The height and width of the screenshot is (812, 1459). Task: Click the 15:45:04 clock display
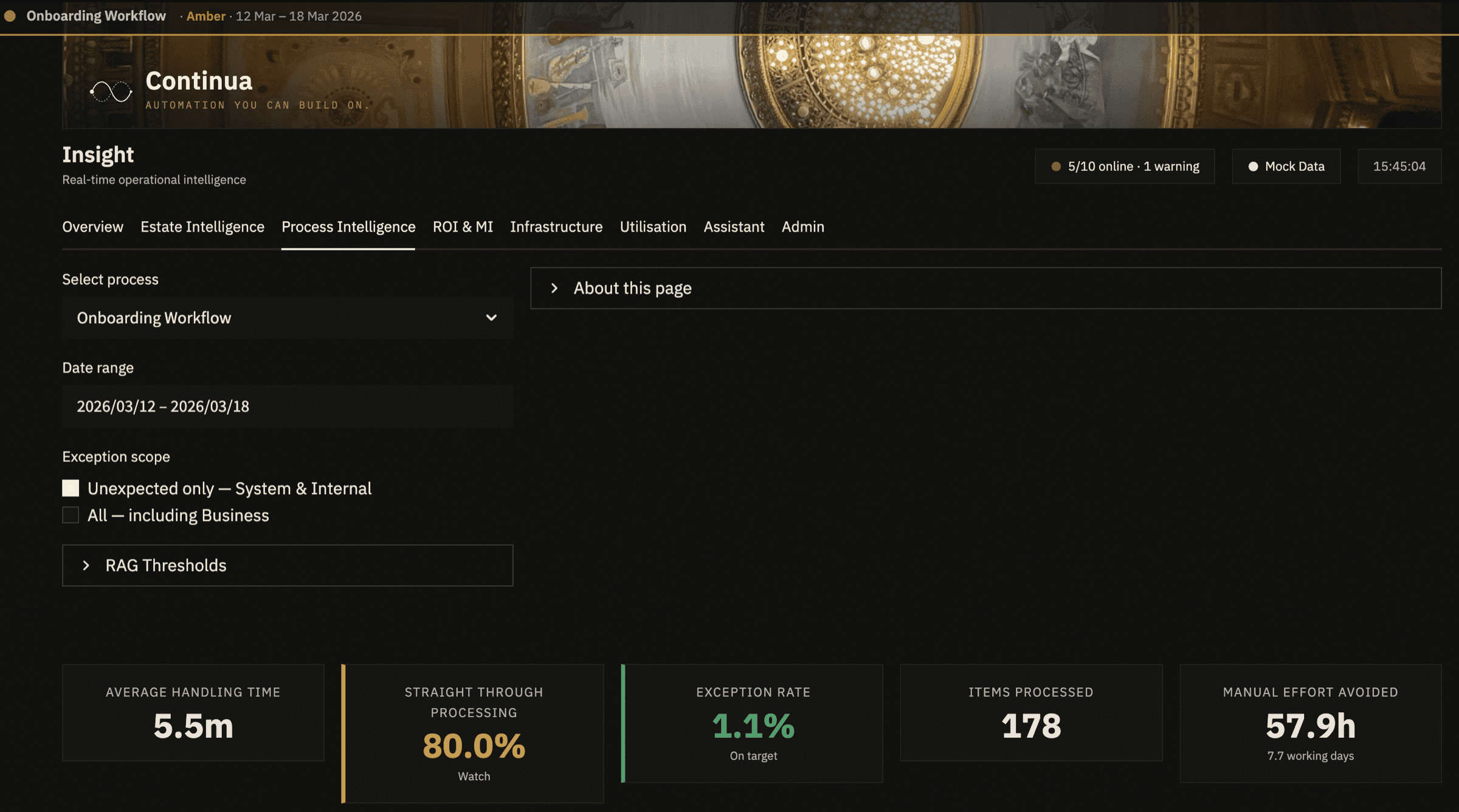pyautogui.click(x=1399, y=167)
